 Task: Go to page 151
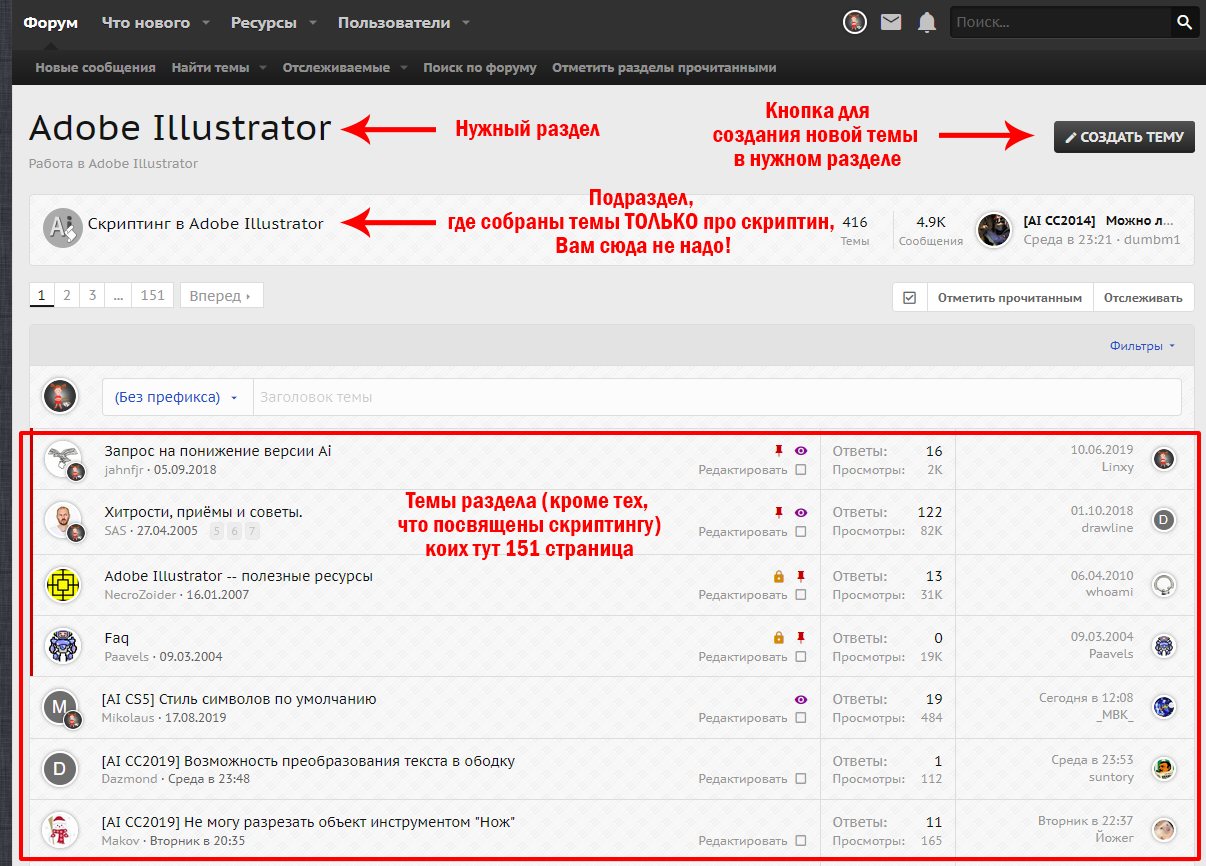point(152,295)
